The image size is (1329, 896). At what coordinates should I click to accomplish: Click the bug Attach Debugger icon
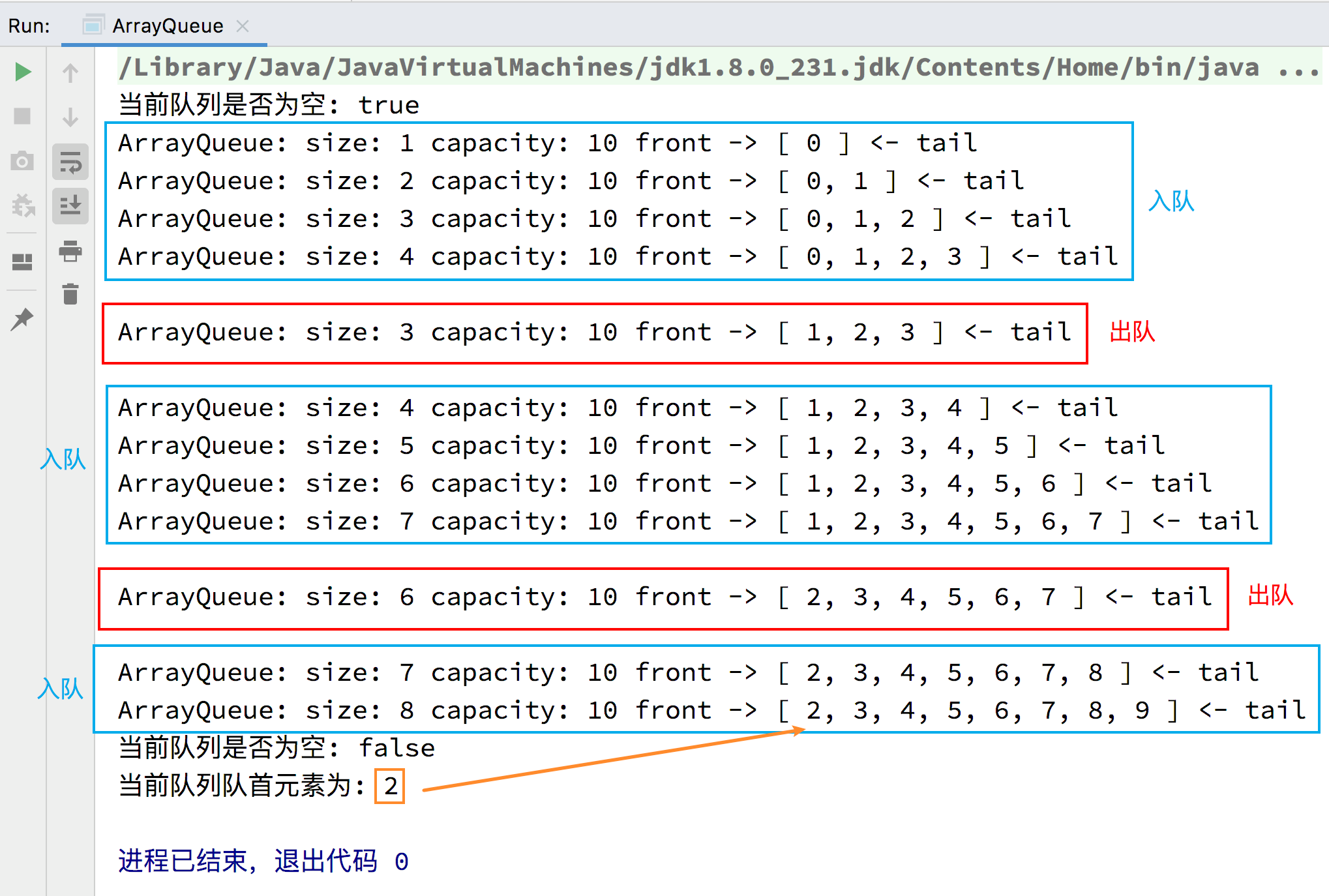click(23, 205)
